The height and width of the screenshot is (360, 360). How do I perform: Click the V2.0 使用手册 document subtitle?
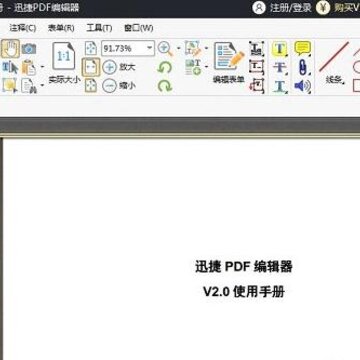click(x=244, y=292)
